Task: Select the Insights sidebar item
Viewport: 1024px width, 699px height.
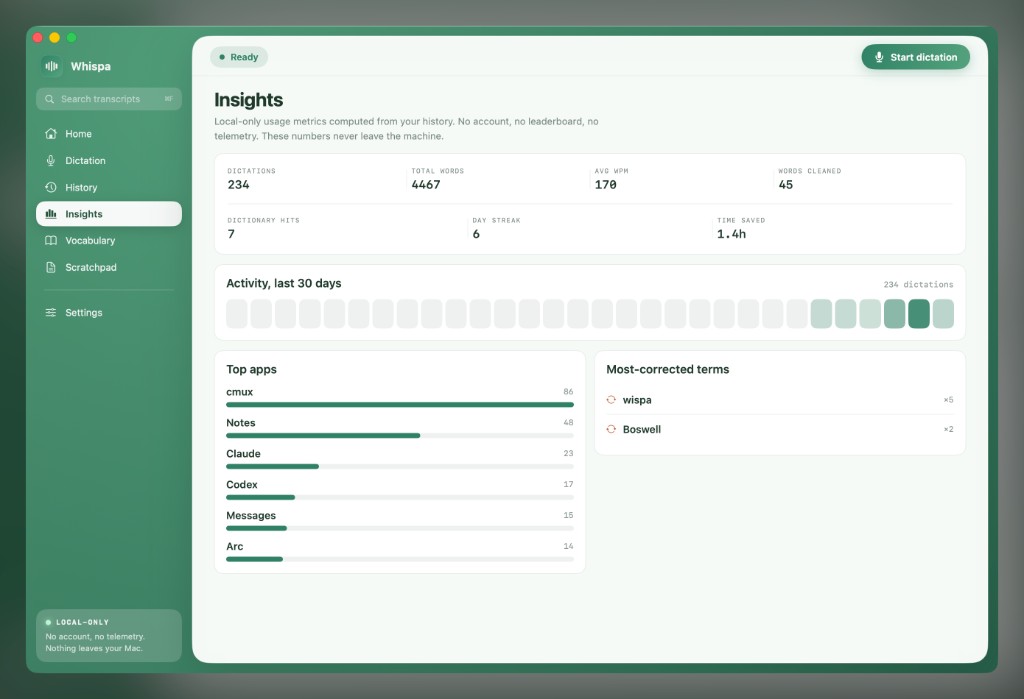Action: (x=109, y=214)
